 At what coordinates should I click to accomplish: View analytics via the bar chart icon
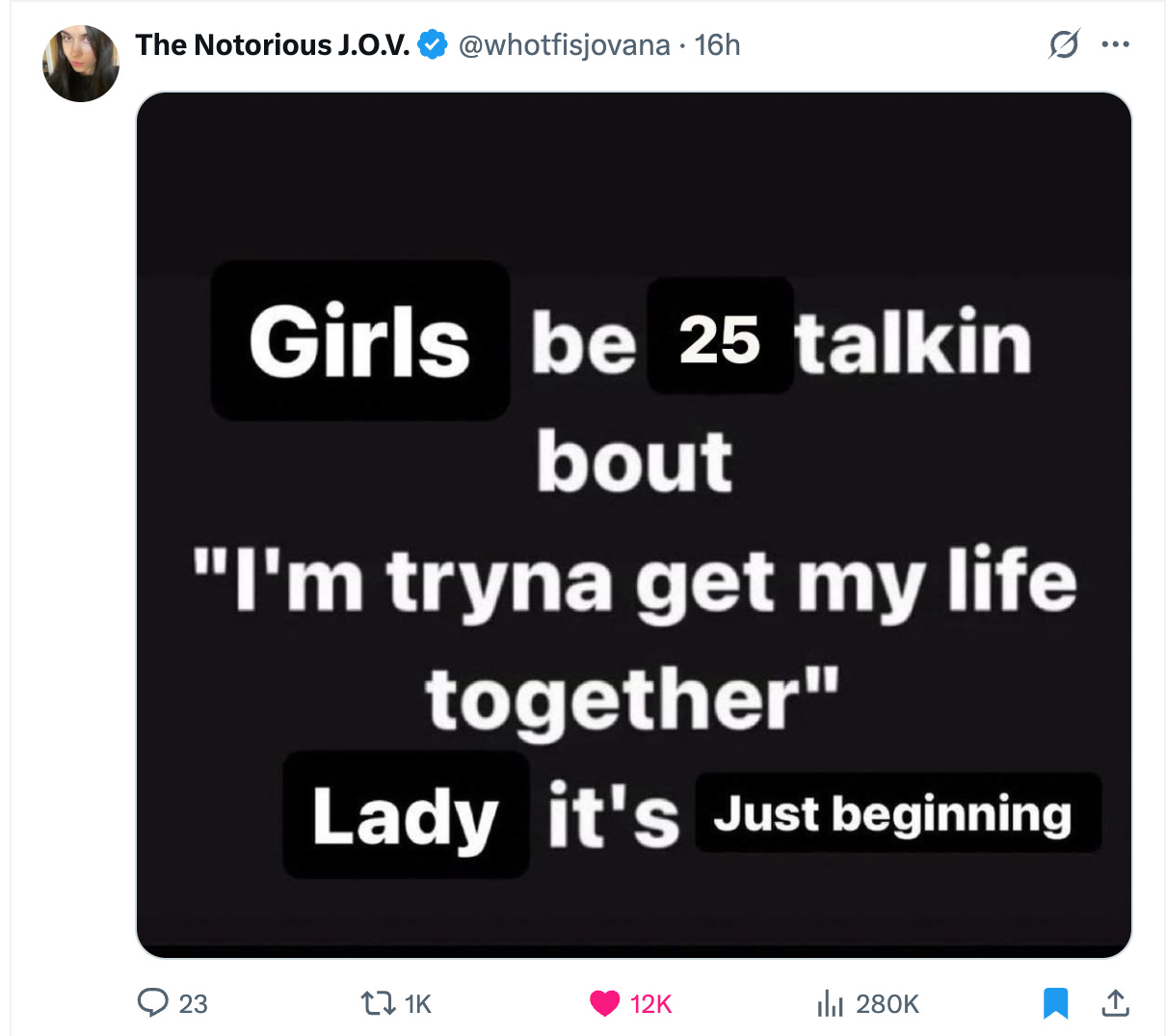click(x=830, y=1004)
